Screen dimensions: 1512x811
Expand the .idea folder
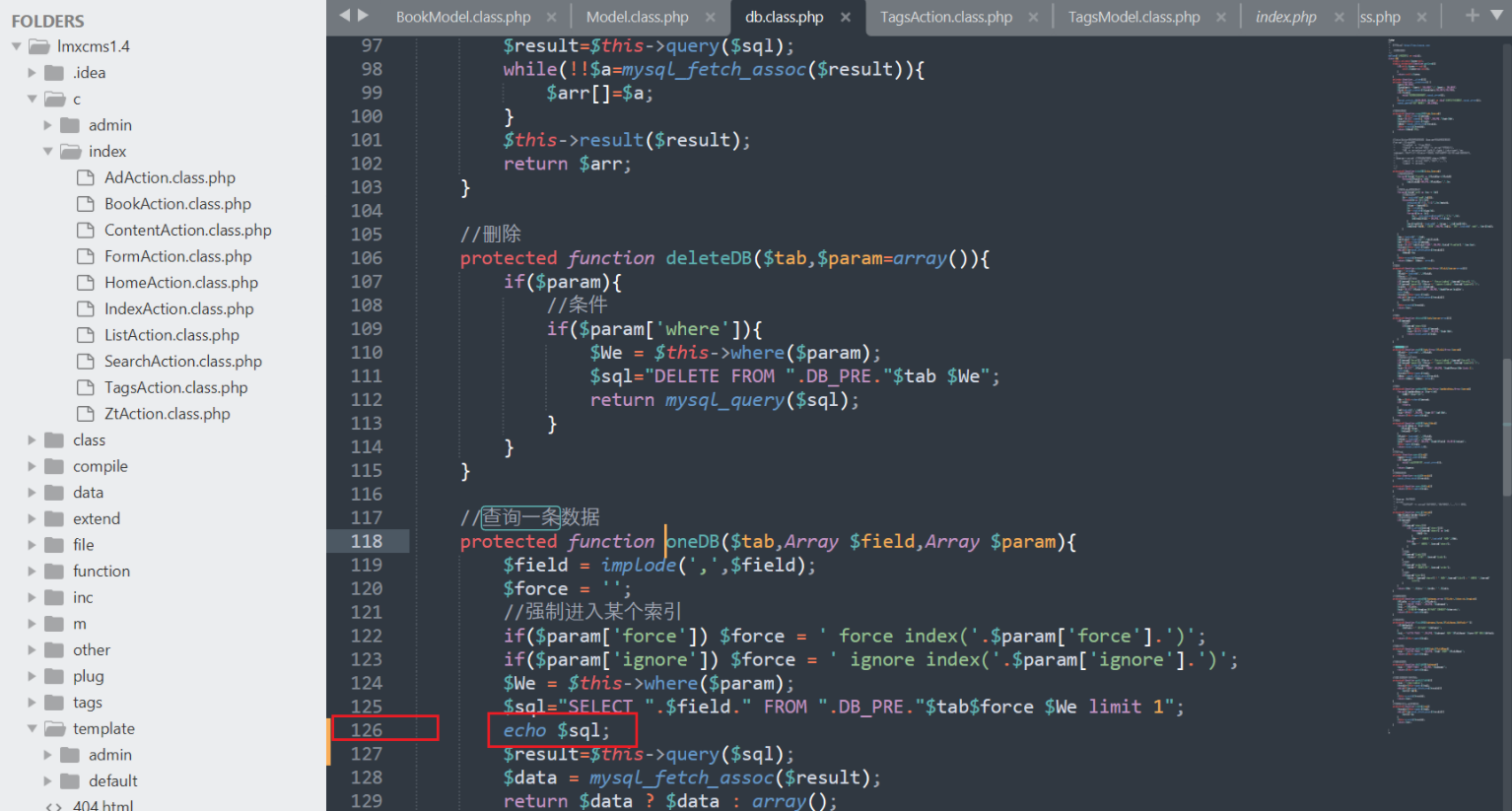point(32,73)
